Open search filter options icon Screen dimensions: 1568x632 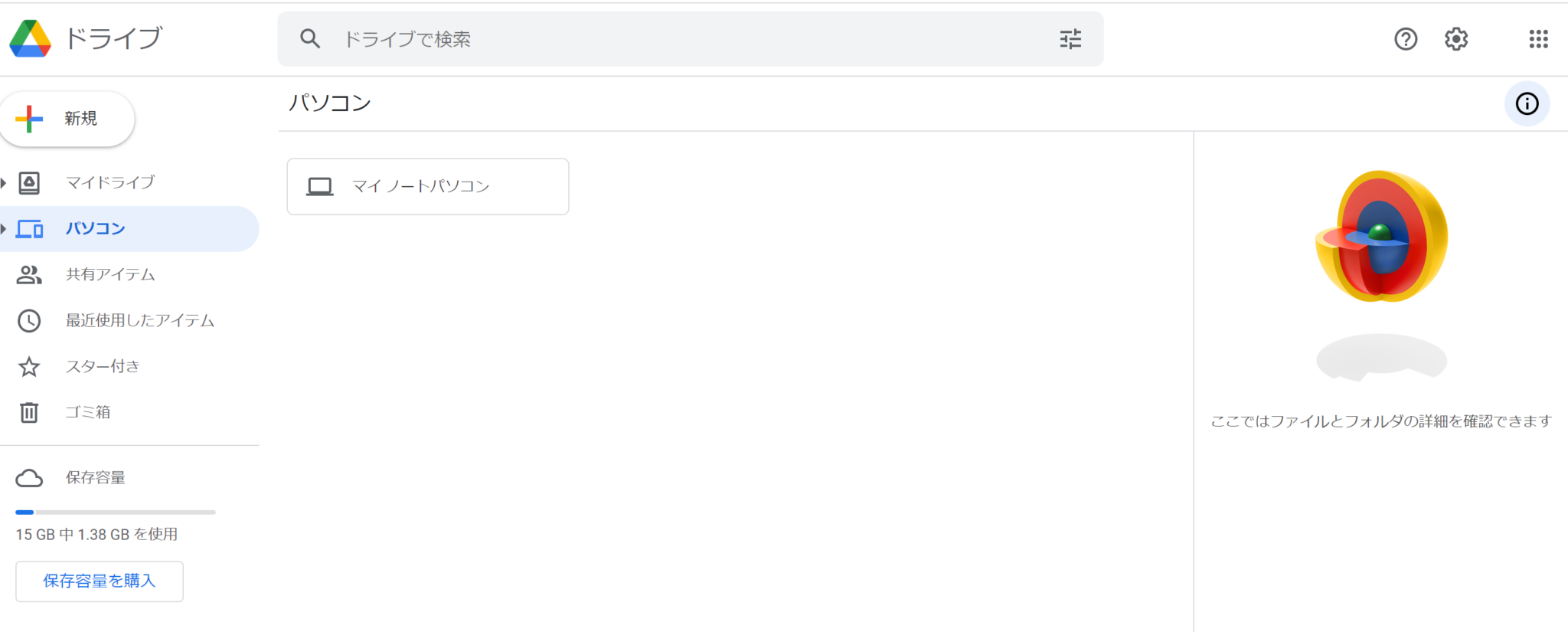[1070, 39]
